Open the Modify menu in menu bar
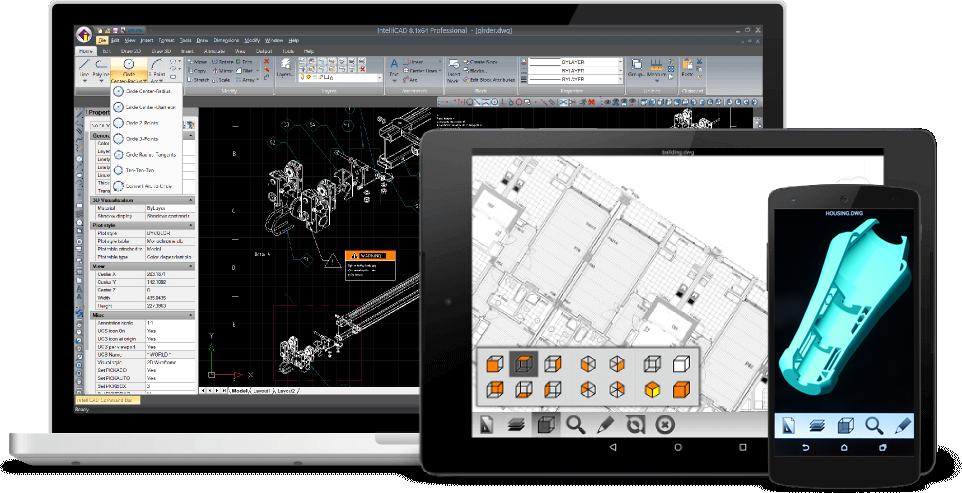The width and height of the screenshot is (962, 493). 252,40
